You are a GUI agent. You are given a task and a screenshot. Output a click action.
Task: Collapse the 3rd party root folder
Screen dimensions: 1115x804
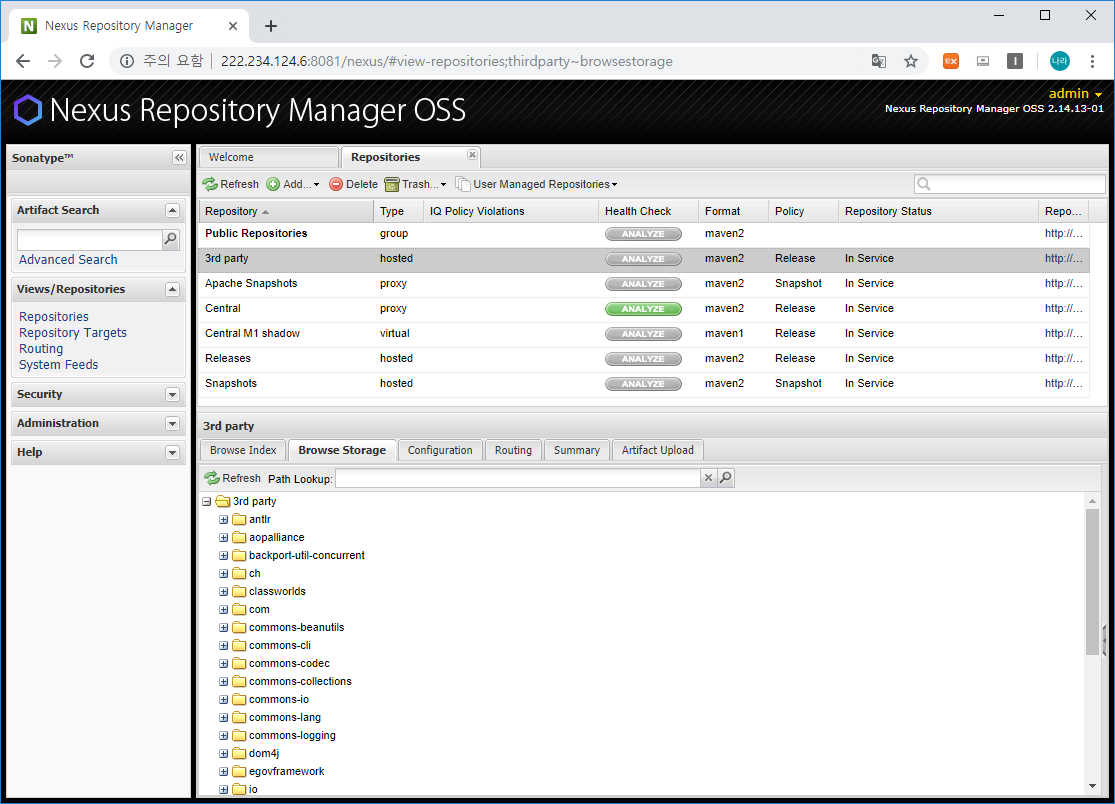coord(206,501)
